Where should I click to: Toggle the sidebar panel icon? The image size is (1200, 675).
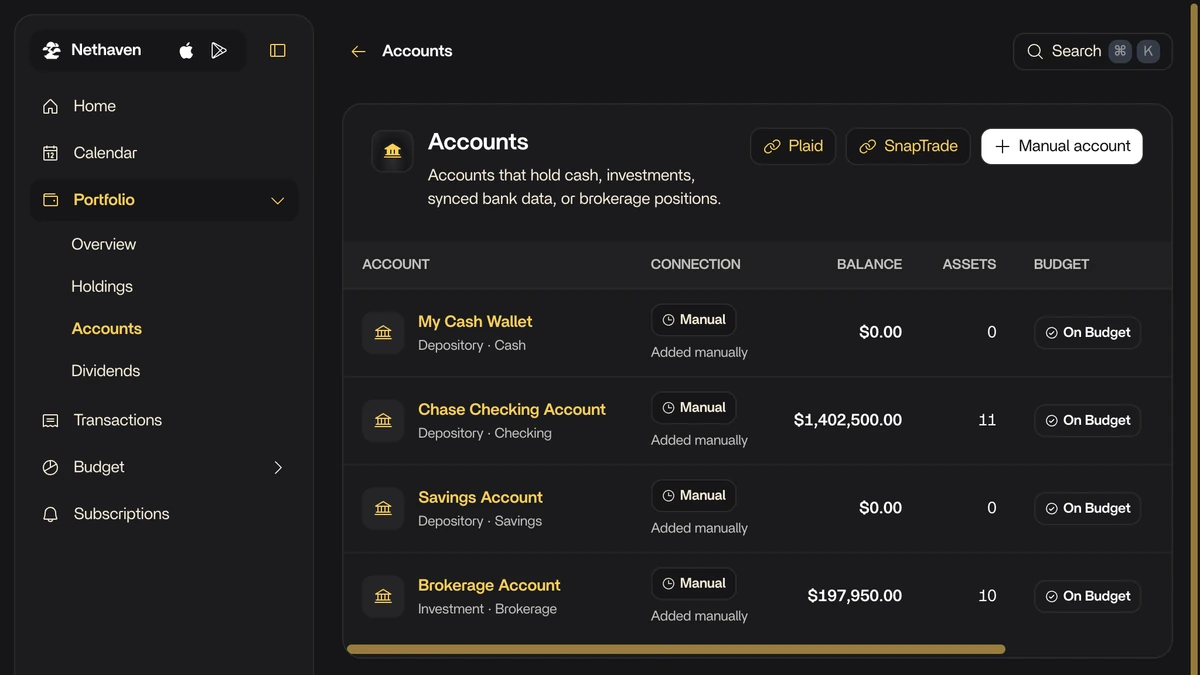tap(278, 51)
